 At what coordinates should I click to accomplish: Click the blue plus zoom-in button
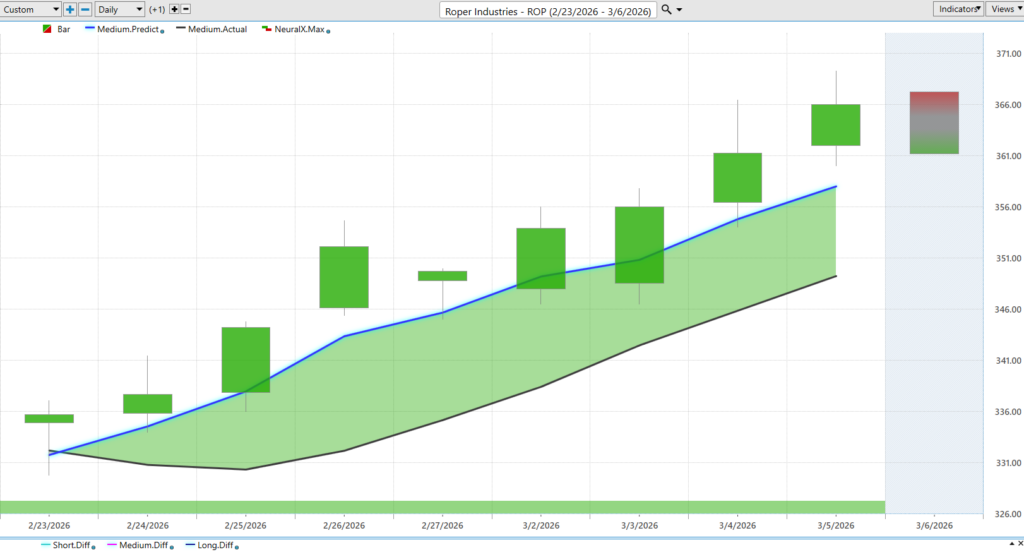[x=70, y=9]
